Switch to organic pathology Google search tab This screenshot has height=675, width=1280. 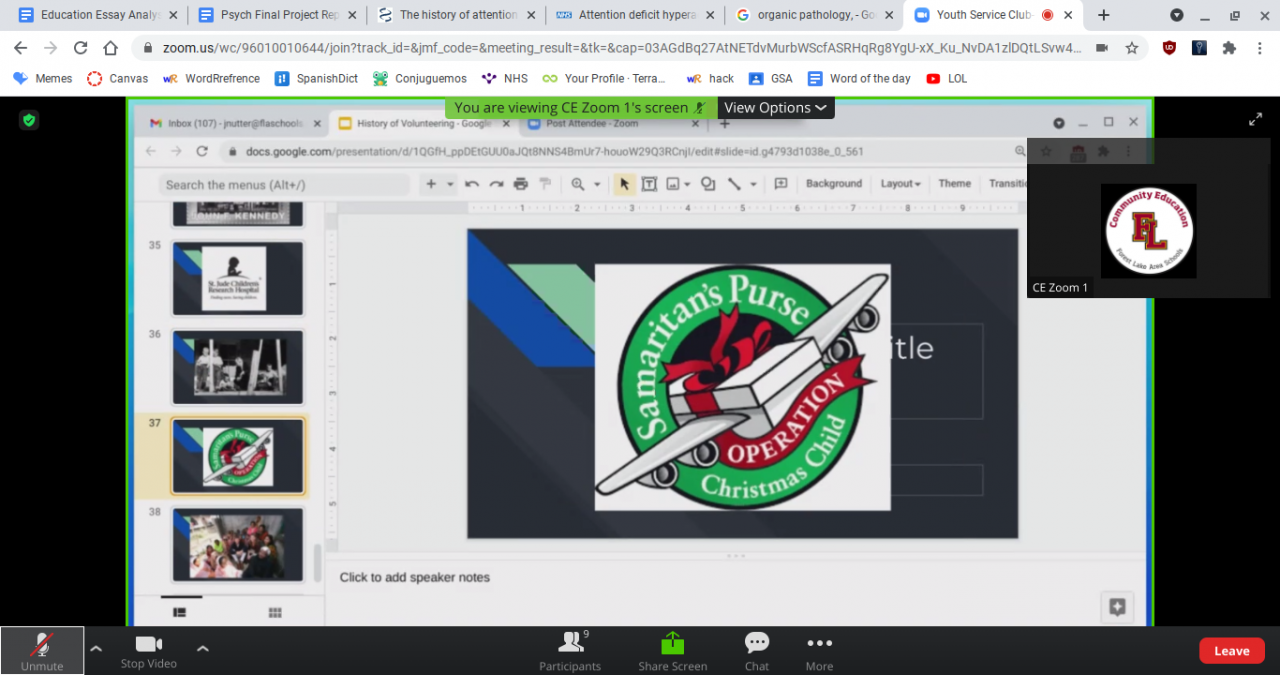pyautogui.click(x=813, y=15)
